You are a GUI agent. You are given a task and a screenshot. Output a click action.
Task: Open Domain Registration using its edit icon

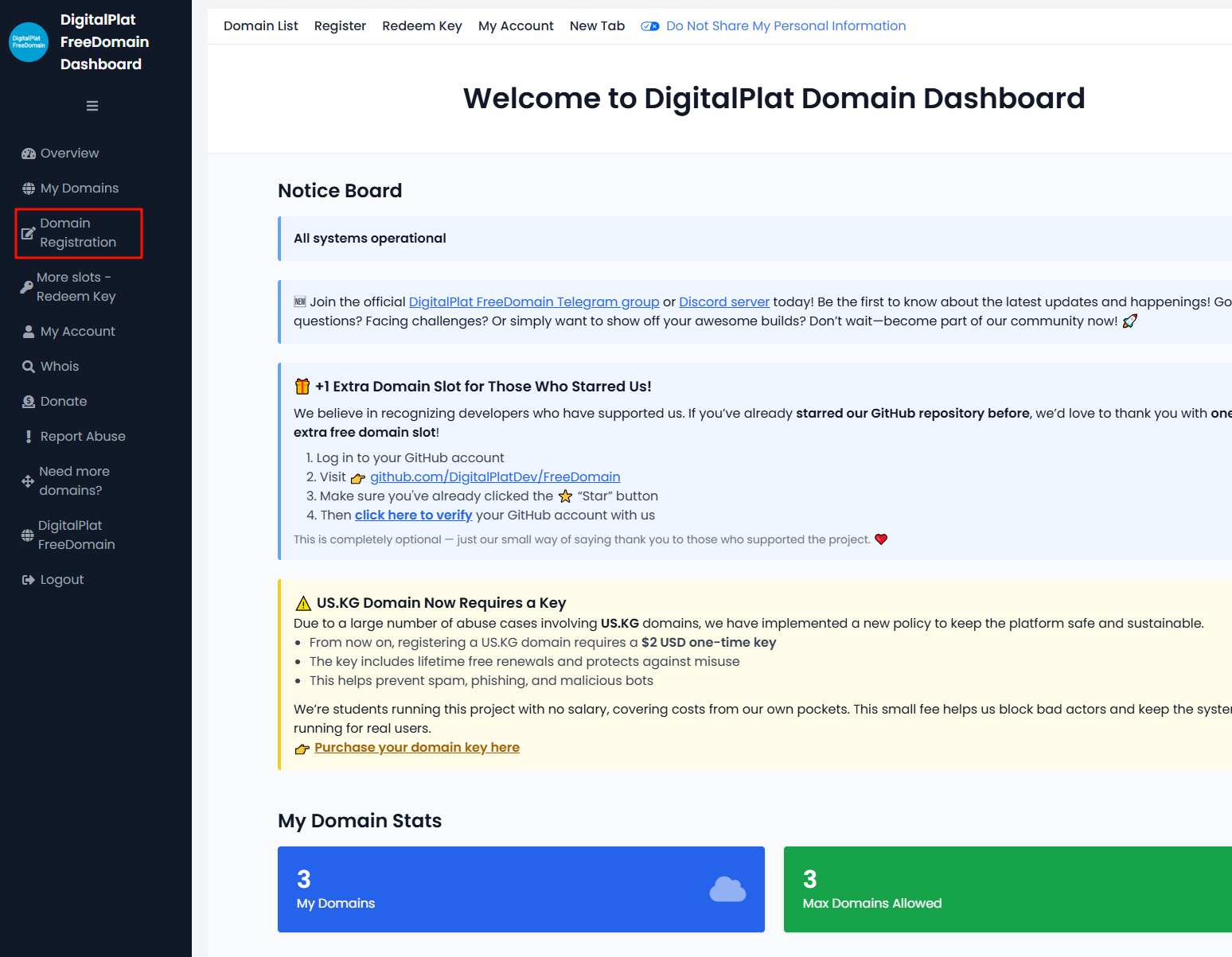[x=28, y=233]
